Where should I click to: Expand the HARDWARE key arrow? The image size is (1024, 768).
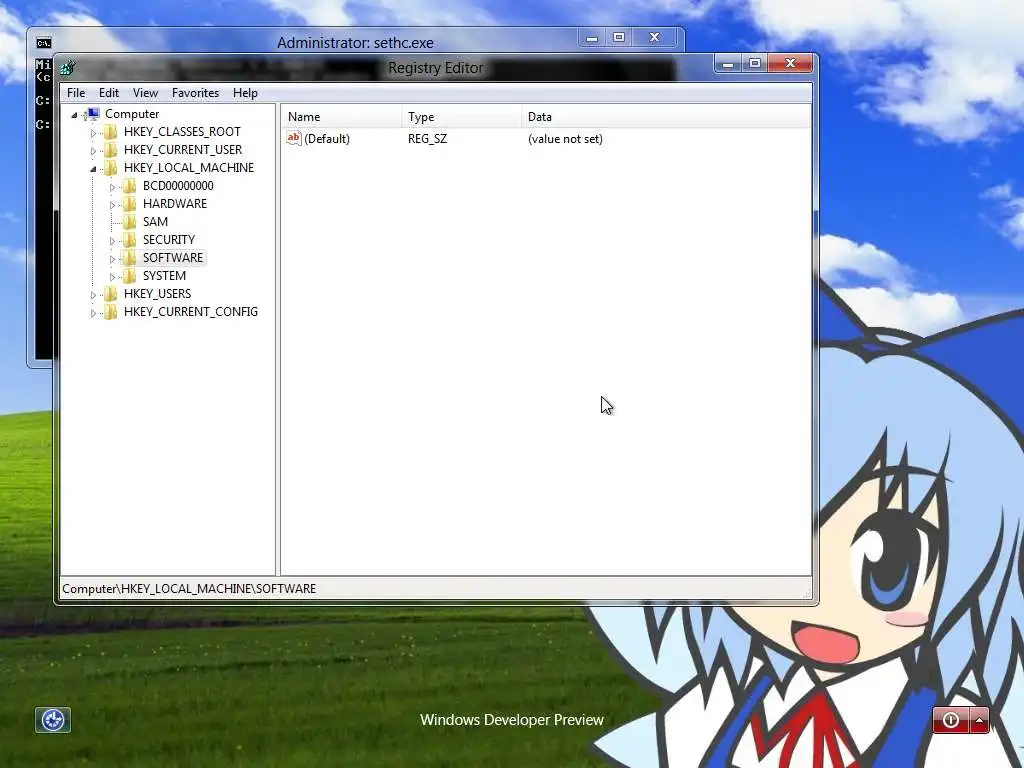click(x=112, y=205)
